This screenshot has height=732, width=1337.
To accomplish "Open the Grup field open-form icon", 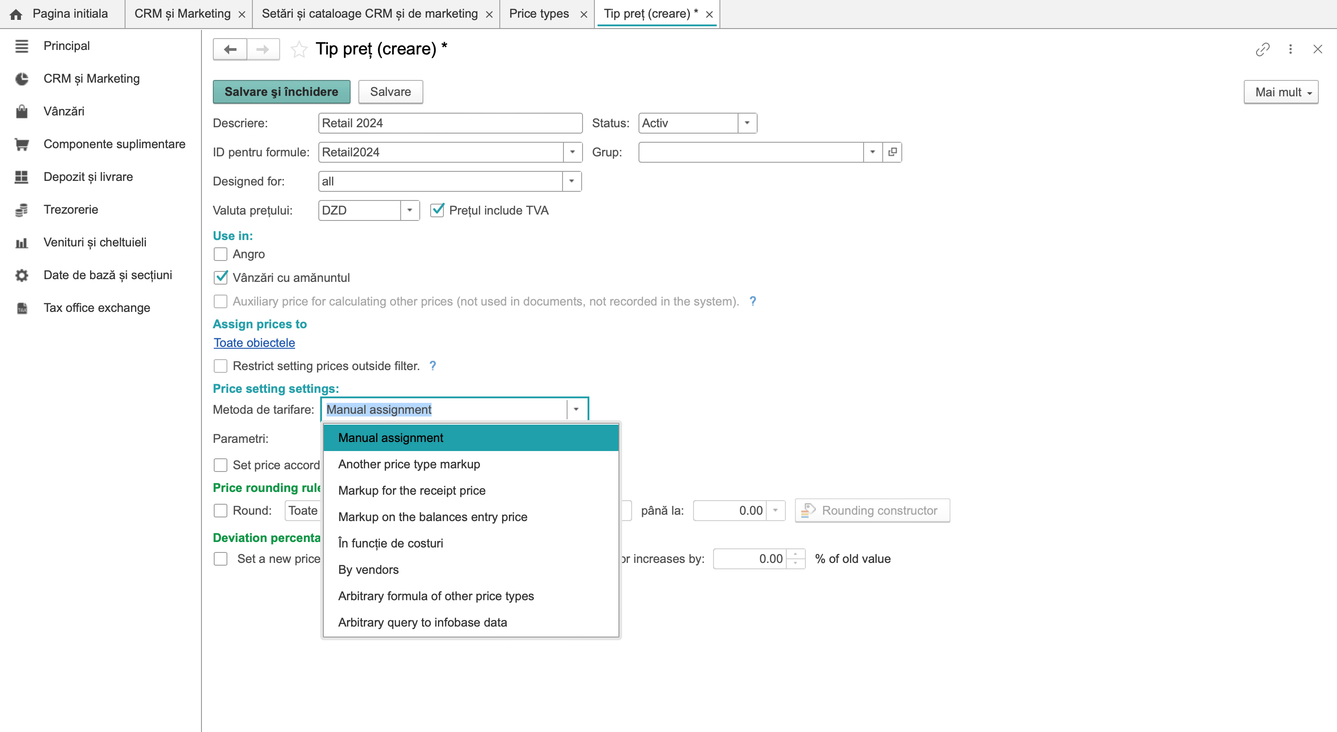I will coord(893,152).
